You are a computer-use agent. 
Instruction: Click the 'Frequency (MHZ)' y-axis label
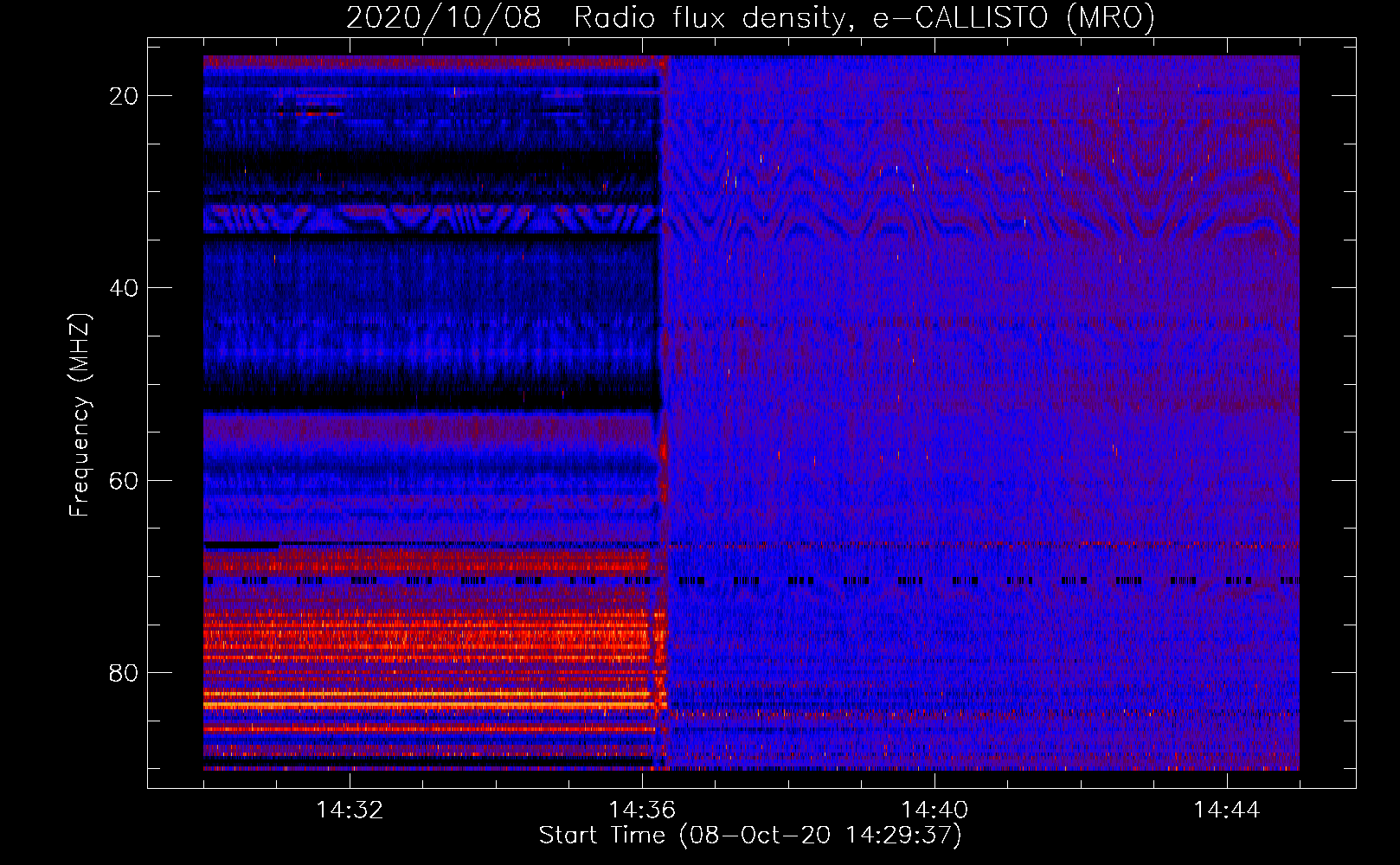(x=80, y=415)
